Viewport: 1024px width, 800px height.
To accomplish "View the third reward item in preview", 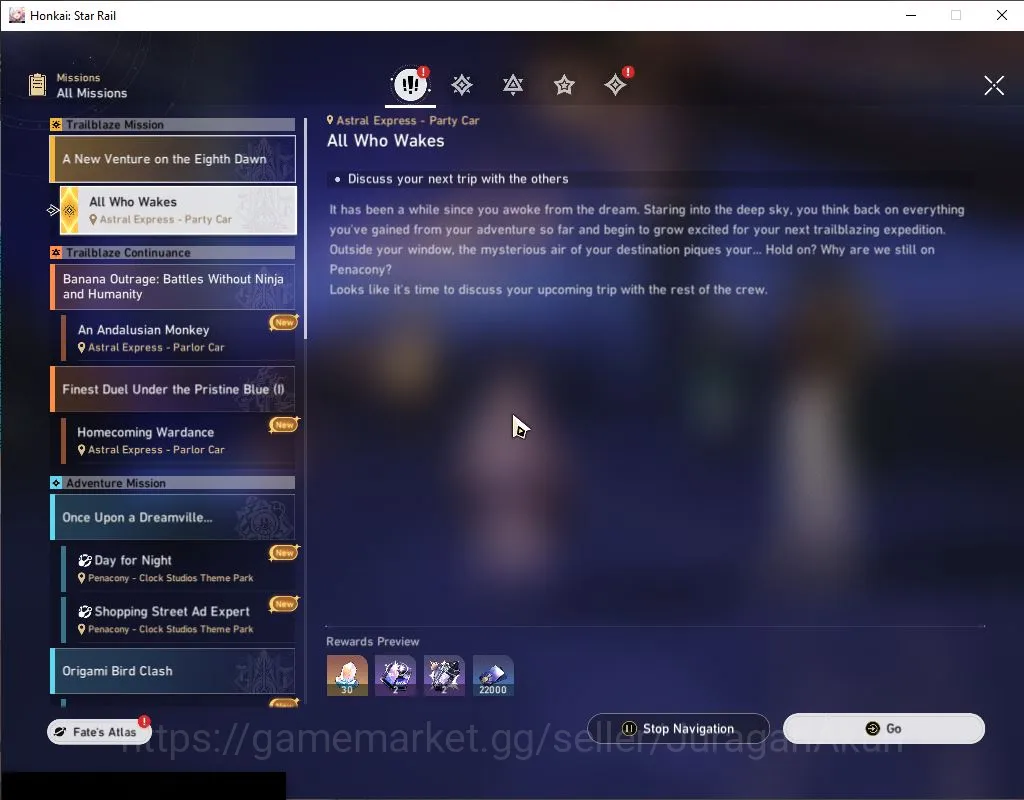I will [x=444, y=675].
